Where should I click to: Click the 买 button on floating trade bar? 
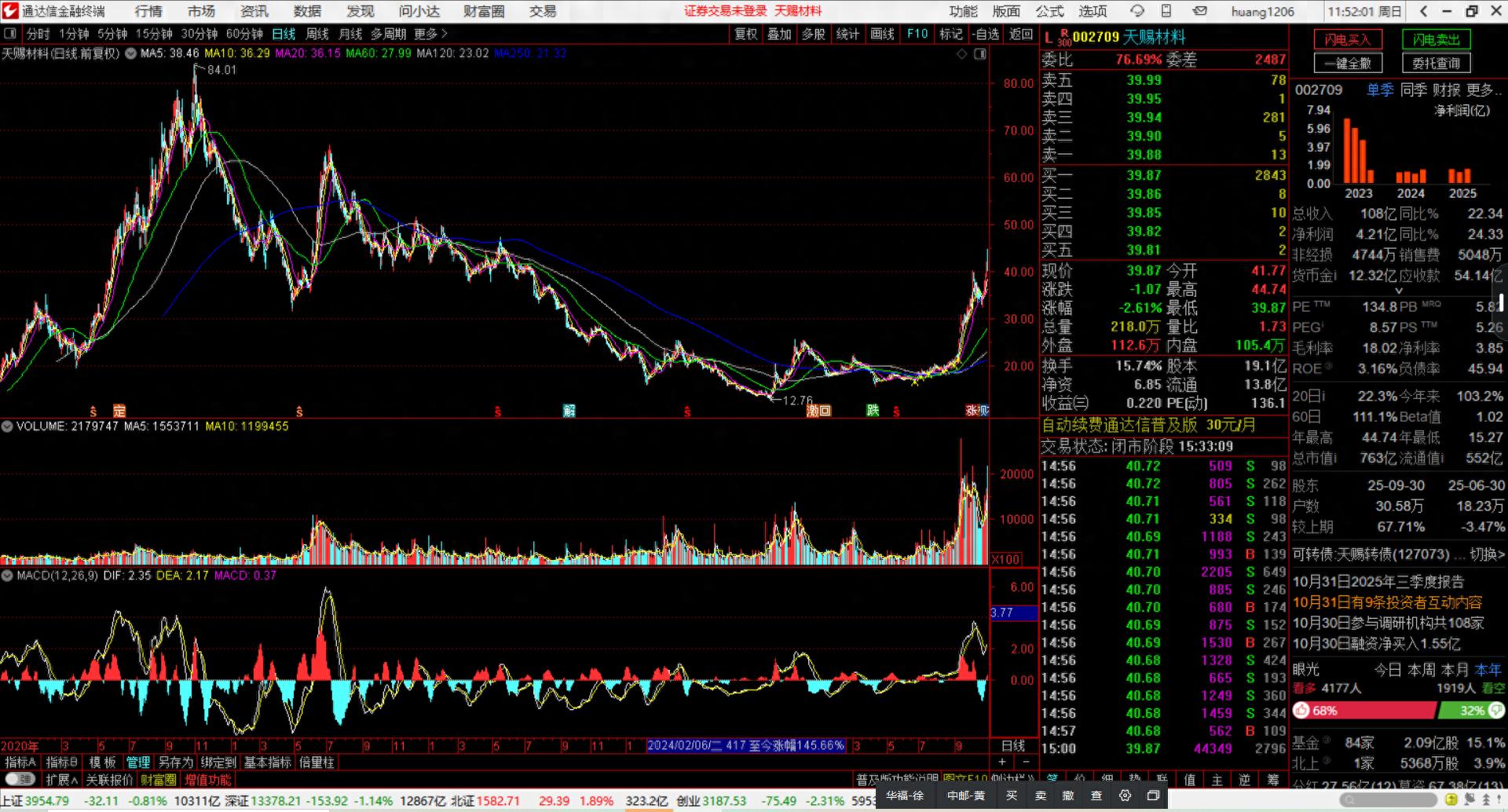1012,796
